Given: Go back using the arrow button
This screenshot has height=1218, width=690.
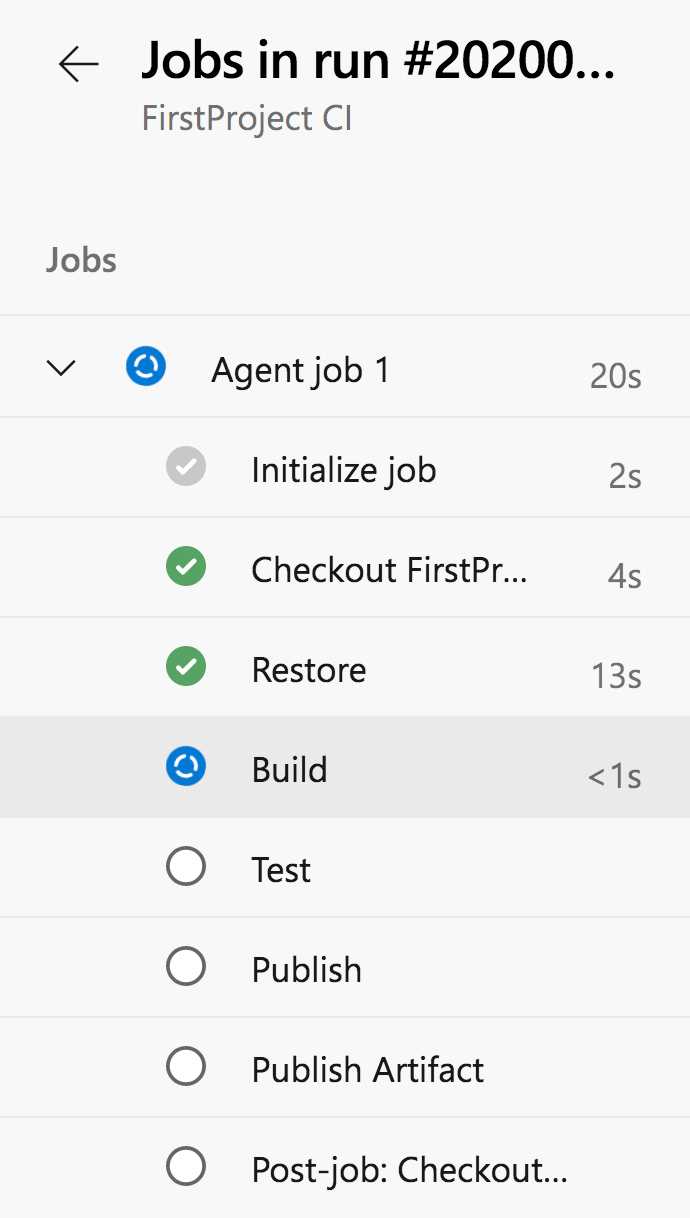Looking at the screenshot, I should 78,64.
